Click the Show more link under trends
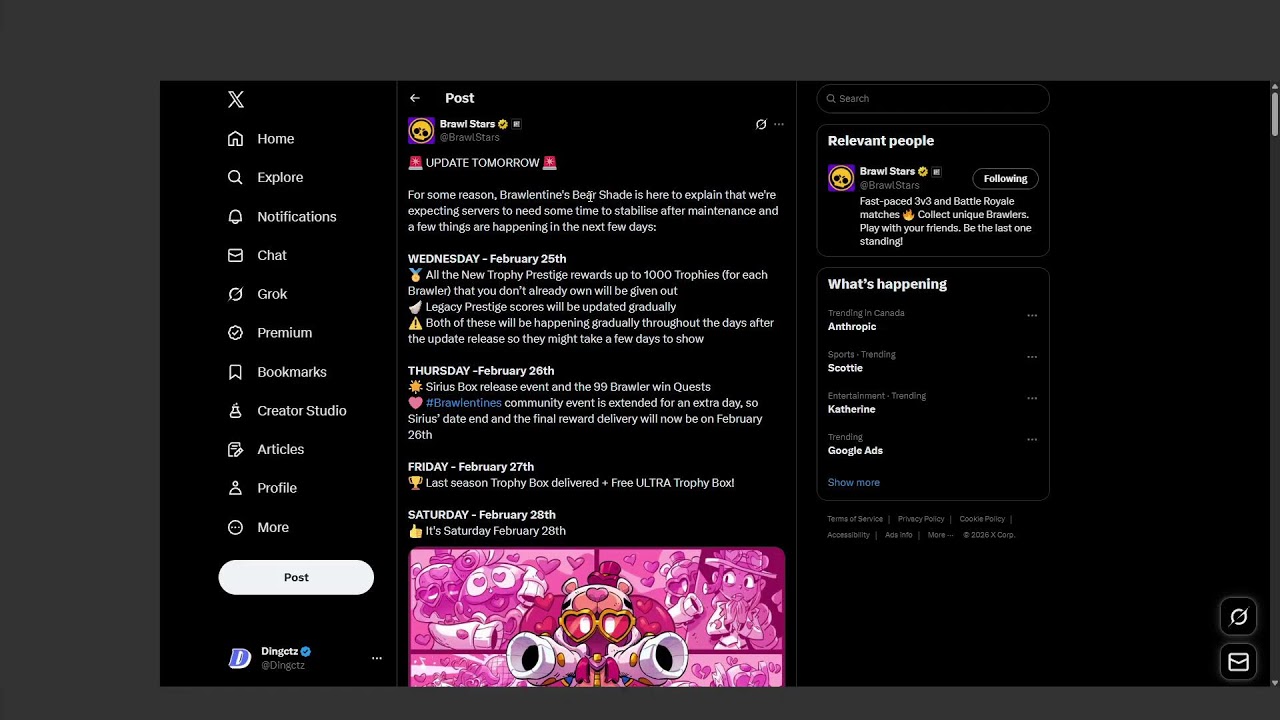 pyautogui.click(x=854, y=482)
